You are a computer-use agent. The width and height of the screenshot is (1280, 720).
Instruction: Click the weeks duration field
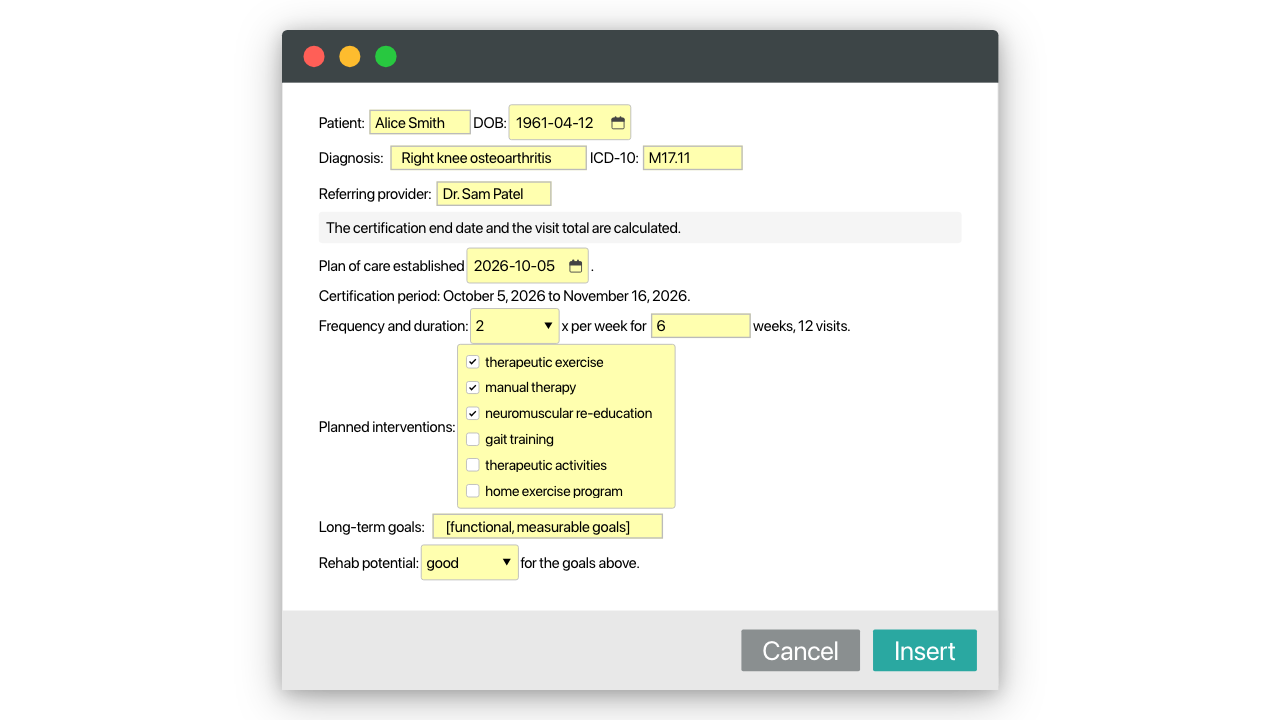click(701, 326)
